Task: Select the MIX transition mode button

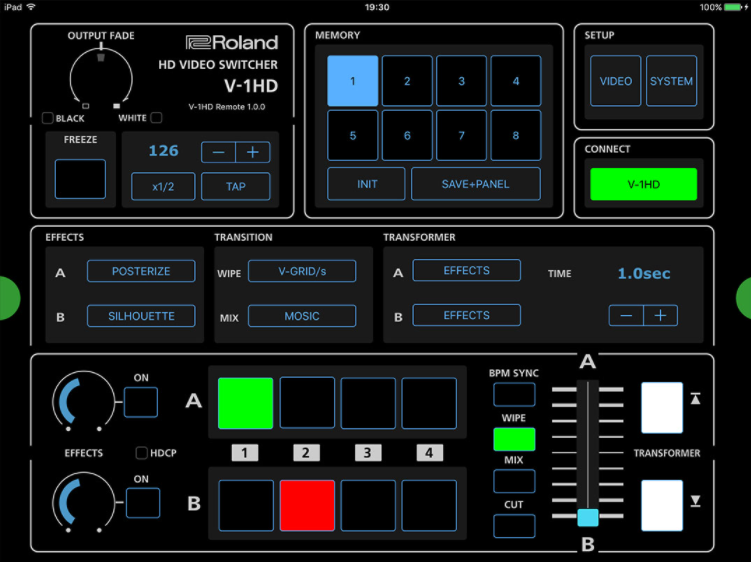Action: click(x=514, y=481)
